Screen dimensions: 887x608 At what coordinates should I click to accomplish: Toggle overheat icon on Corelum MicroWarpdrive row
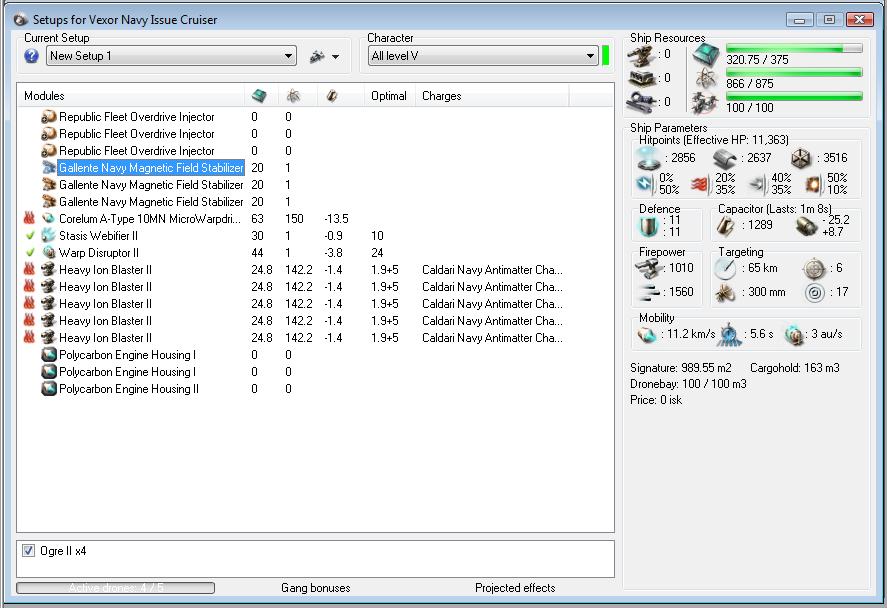point(29,218)
